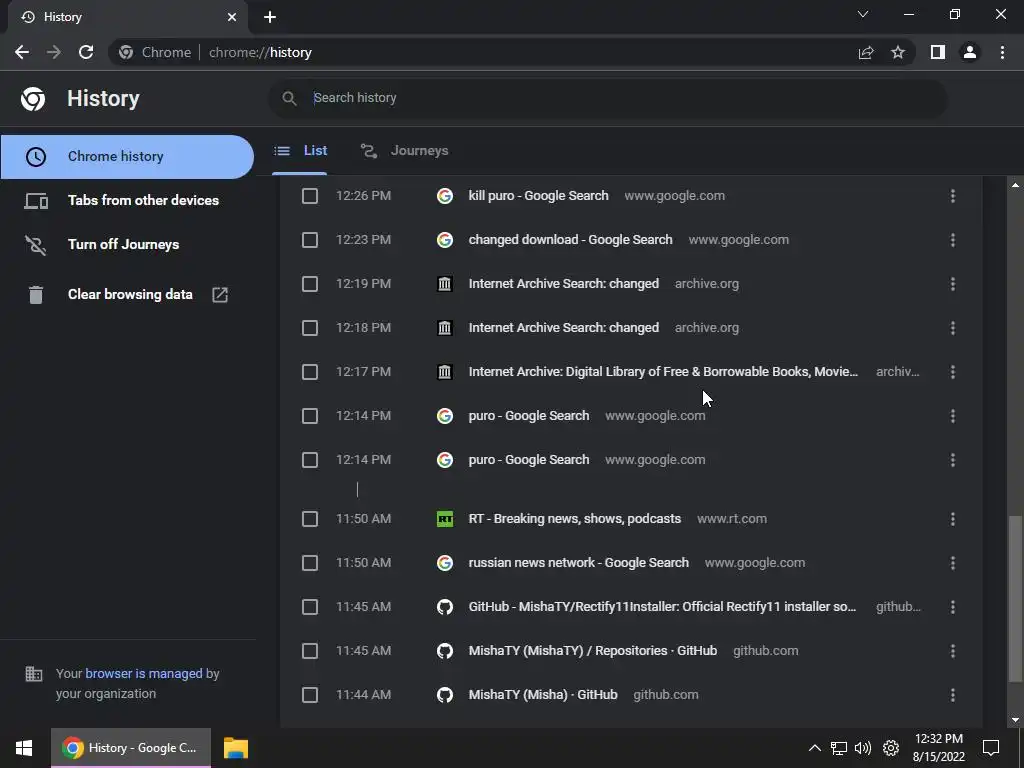The width and height of the screenshot is (1024, 768).
Task: Click the Chrome logo beside History title
Action: 33,99
